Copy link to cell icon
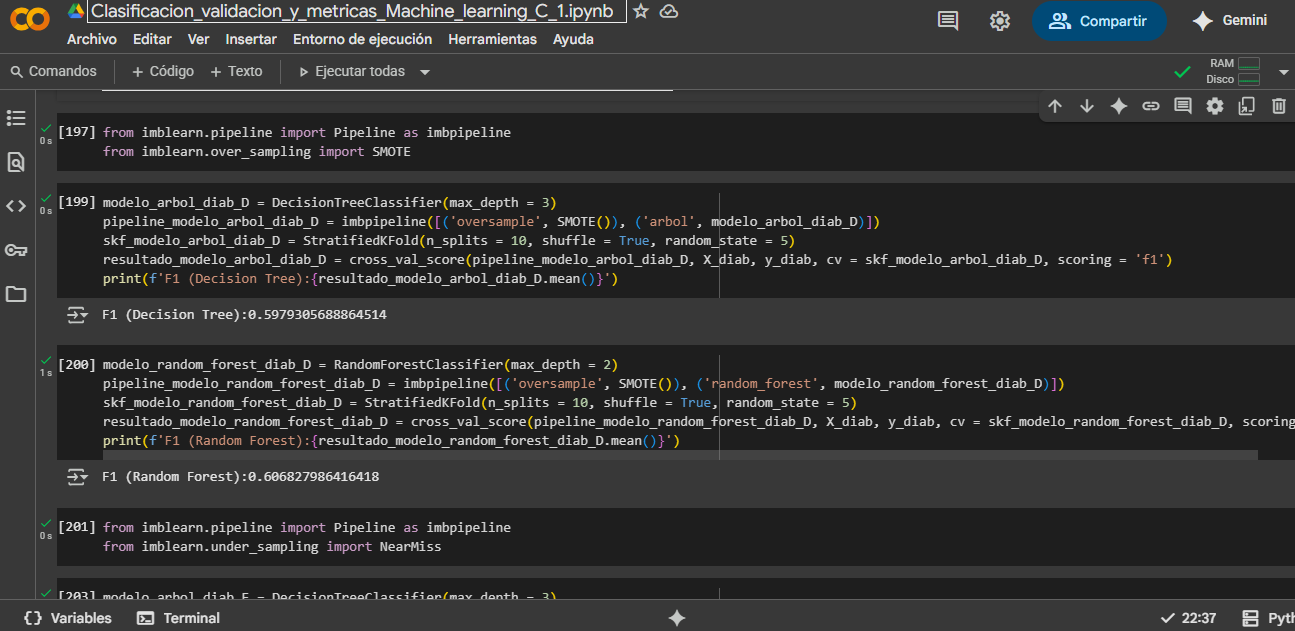Viewport: 1295px width, 631px height. [1151, 106]
